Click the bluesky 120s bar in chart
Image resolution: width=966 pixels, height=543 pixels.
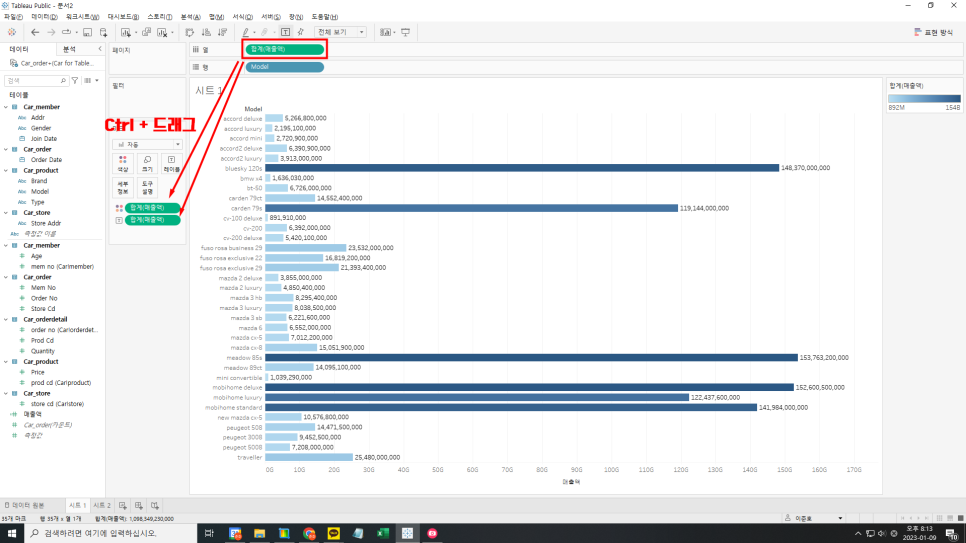[x=522, y=168]
